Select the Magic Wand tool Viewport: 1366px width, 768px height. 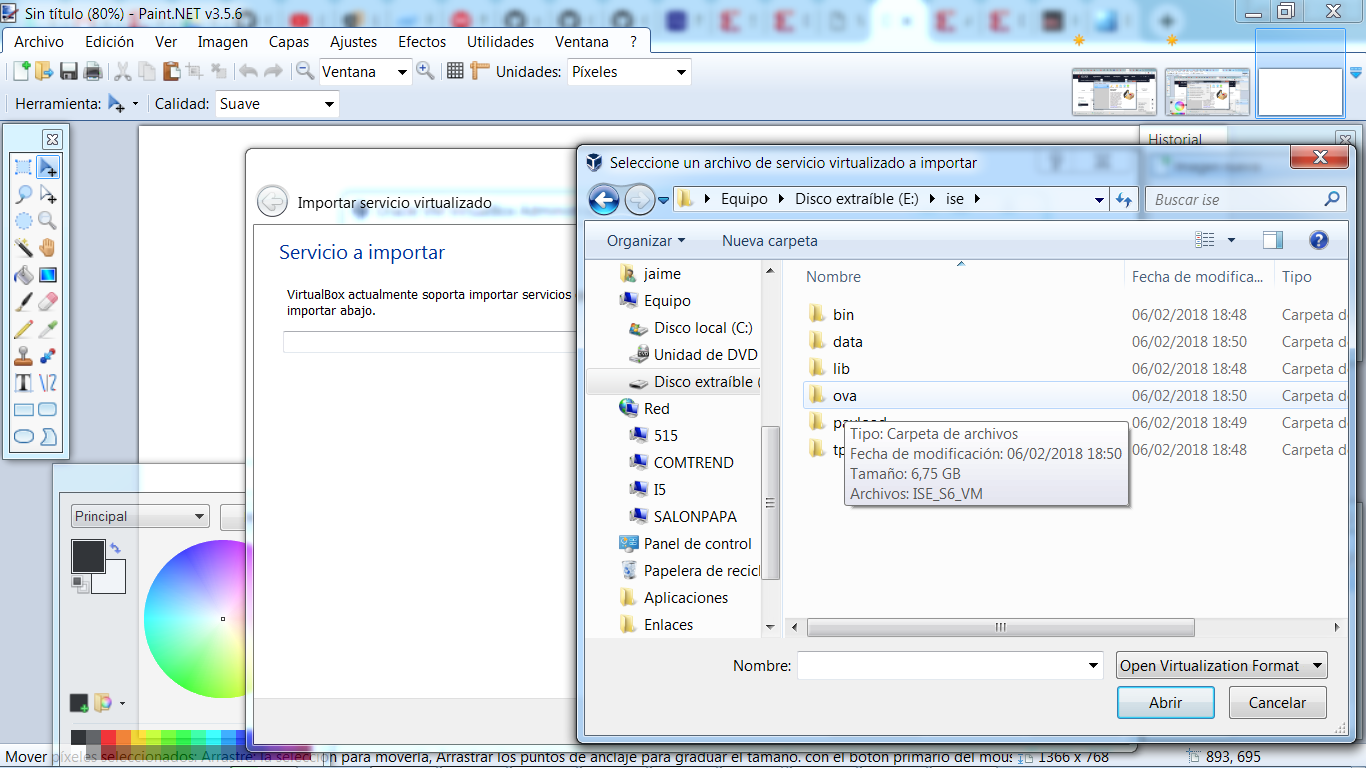[x=23, y=247]
